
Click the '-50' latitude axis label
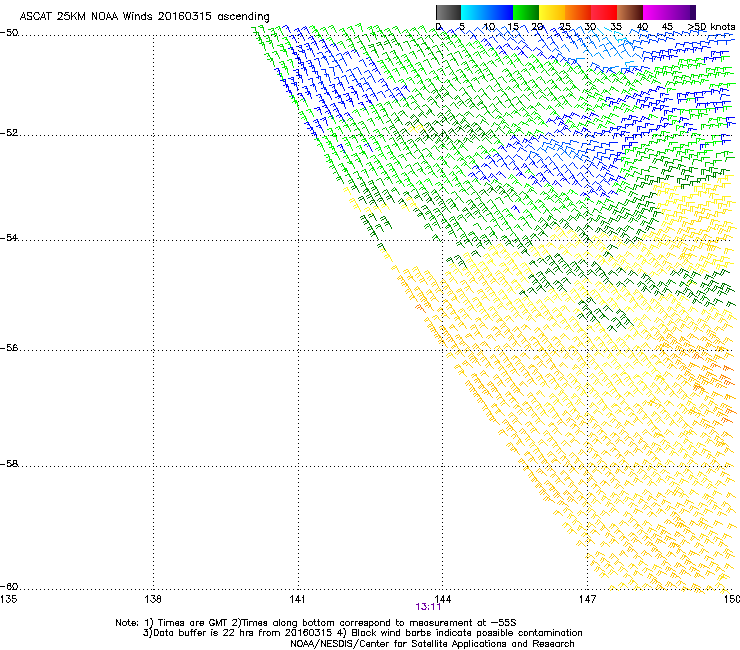(x=9, y=33)
